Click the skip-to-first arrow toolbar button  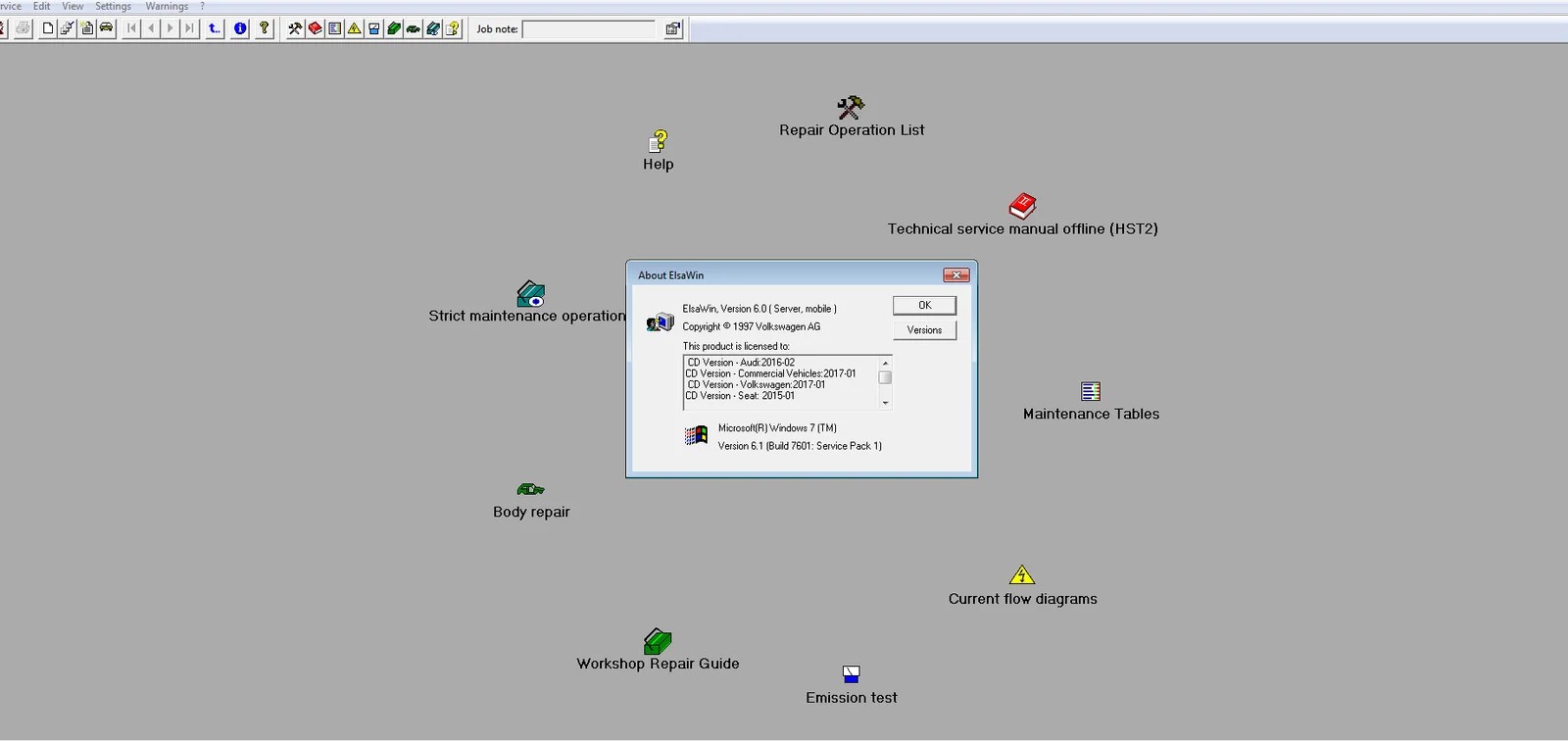click(131, 28)
